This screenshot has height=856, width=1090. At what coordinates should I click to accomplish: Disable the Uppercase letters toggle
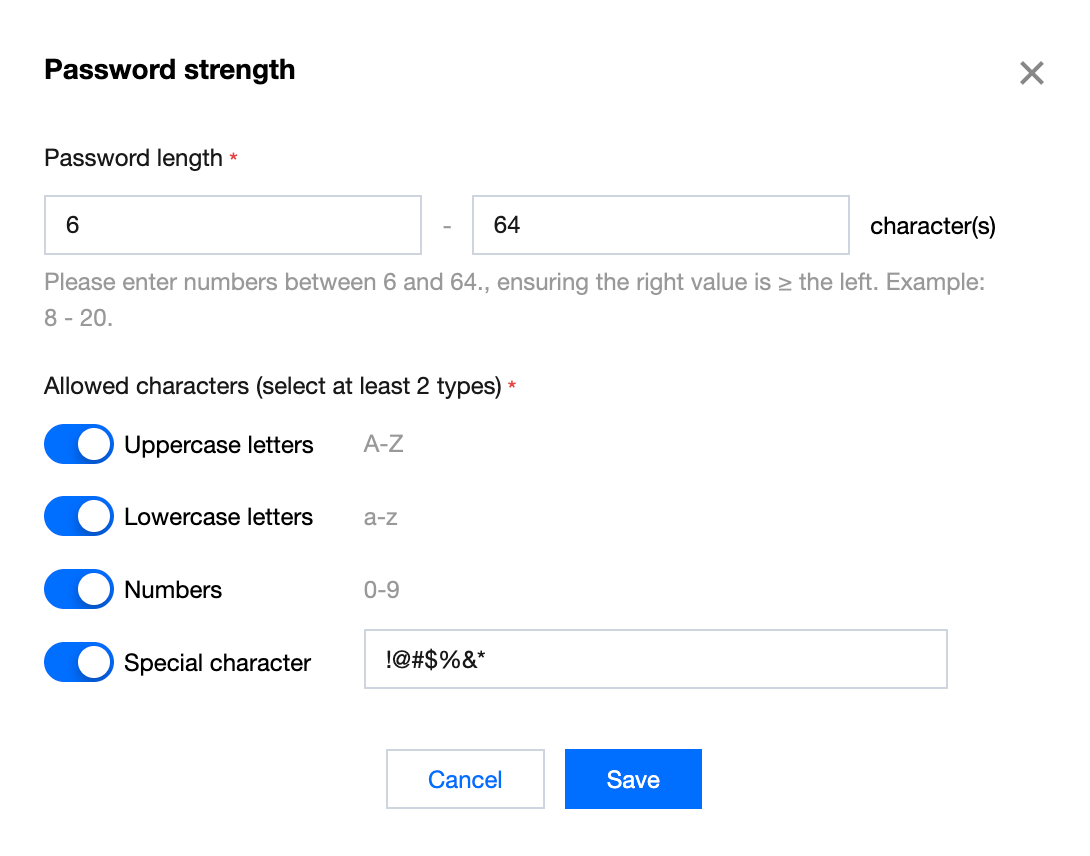pyautogui.click(x=79, y=445)
